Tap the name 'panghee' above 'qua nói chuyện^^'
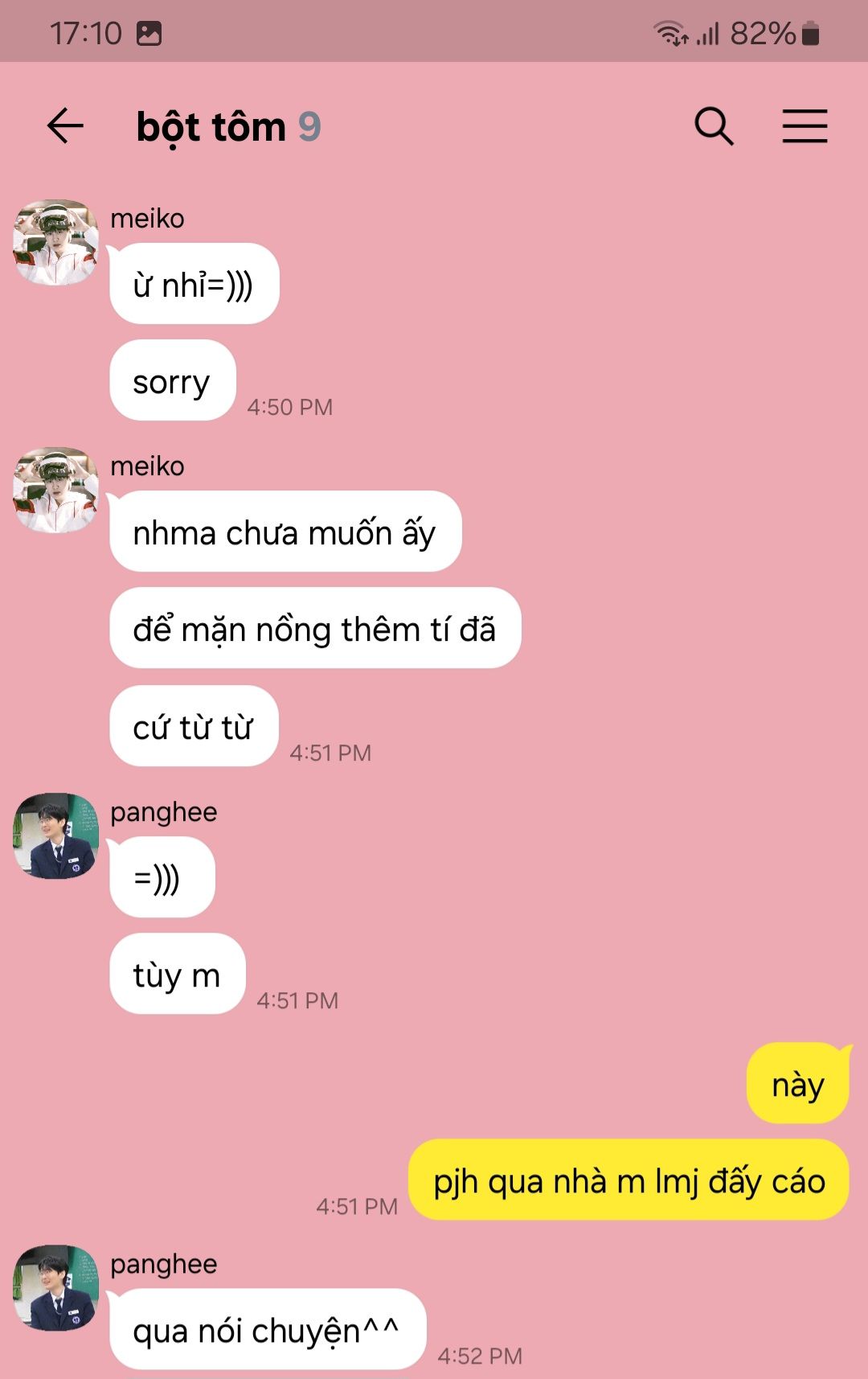Viewport: 868px width, 1379px height. coord(164,1265)
